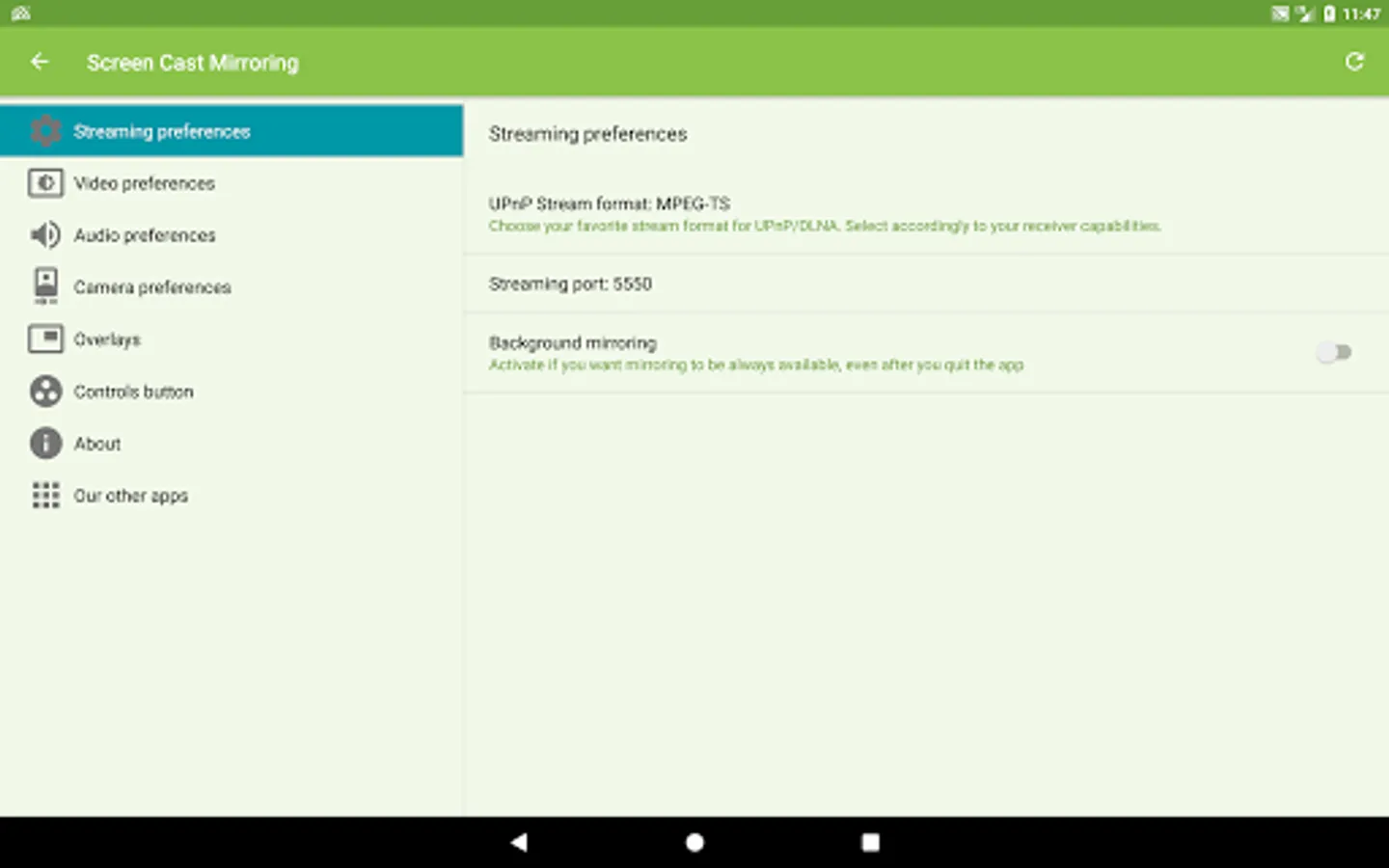Click the Camera preferences camera icon
Screen dimensions: 1389x868
click(x=45, y=286)
